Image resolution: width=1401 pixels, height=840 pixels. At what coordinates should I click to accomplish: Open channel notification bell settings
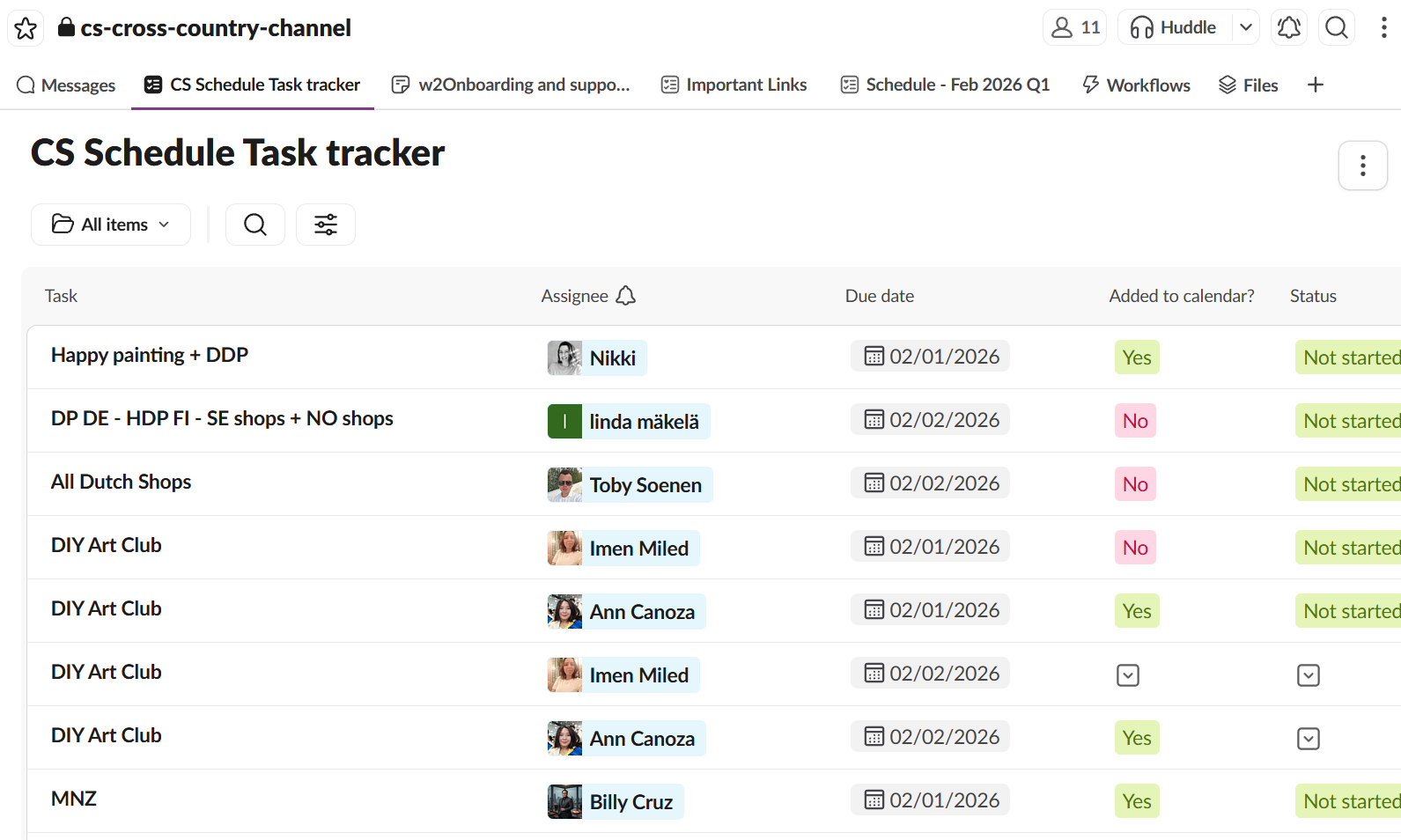click(x=1288, y=28)
